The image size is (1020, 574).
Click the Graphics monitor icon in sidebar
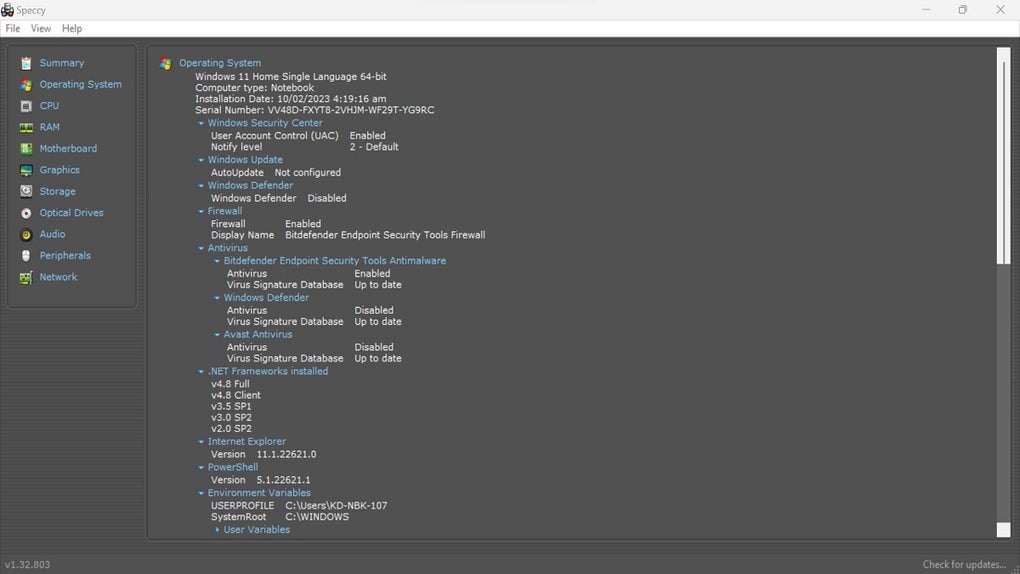click(26, 171)
